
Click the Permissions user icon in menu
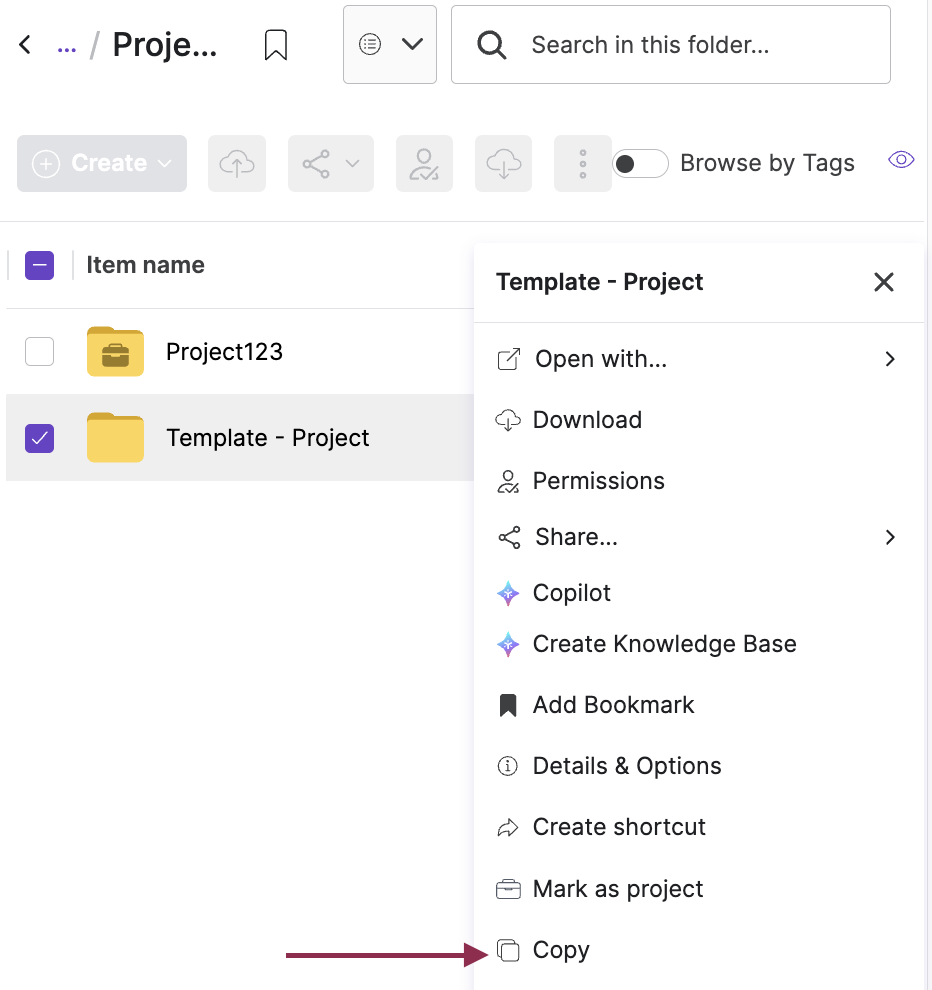(x=508, y=482)
